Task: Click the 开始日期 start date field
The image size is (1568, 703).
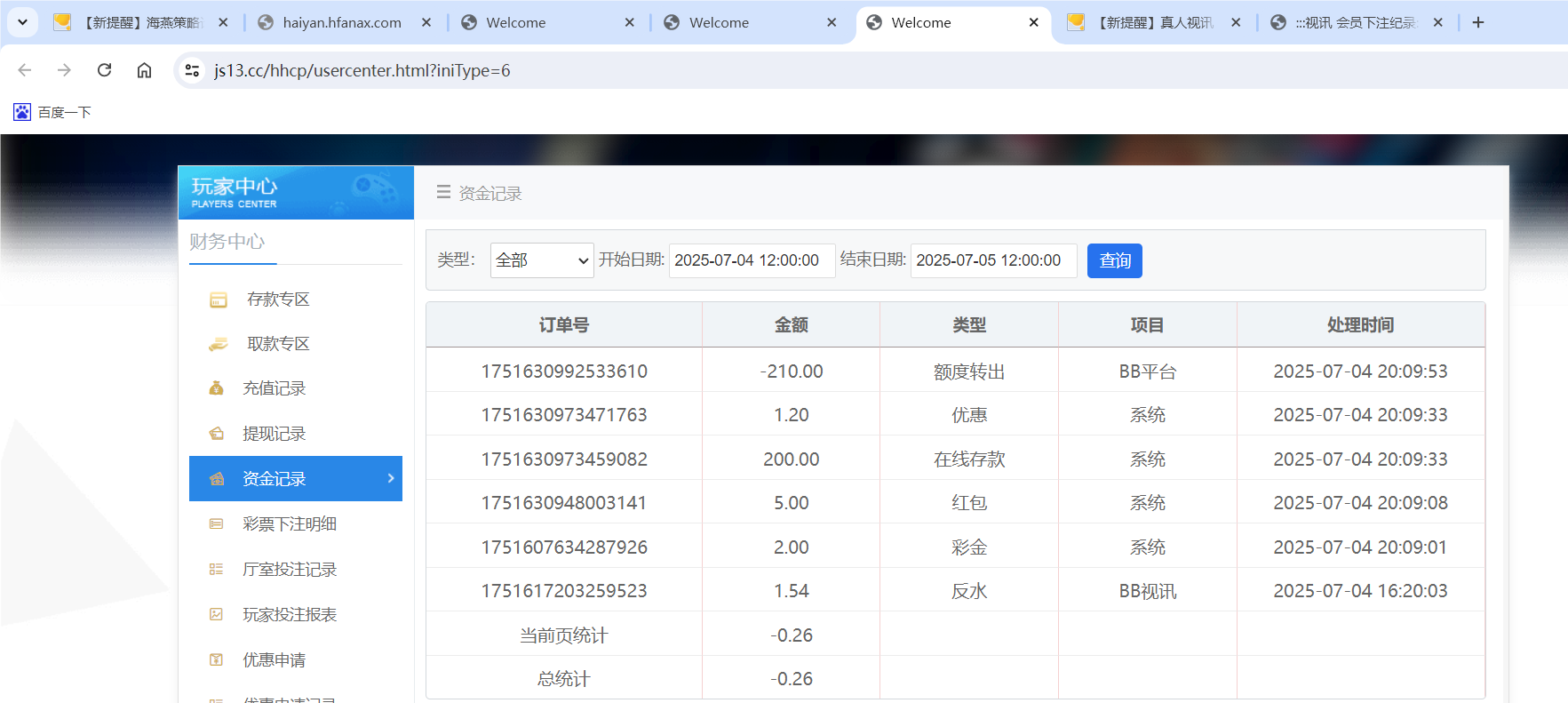Action: 751,260
